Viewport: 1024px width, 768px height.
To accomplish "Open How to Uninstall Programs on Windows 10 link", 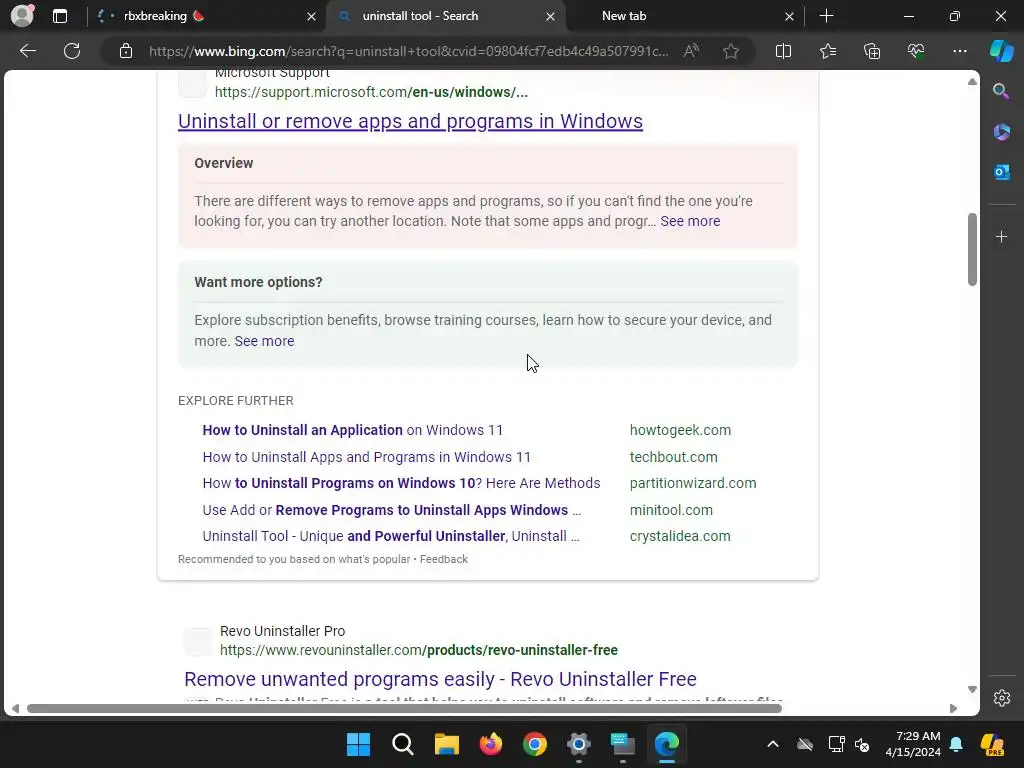I will [x=401, y=483].
